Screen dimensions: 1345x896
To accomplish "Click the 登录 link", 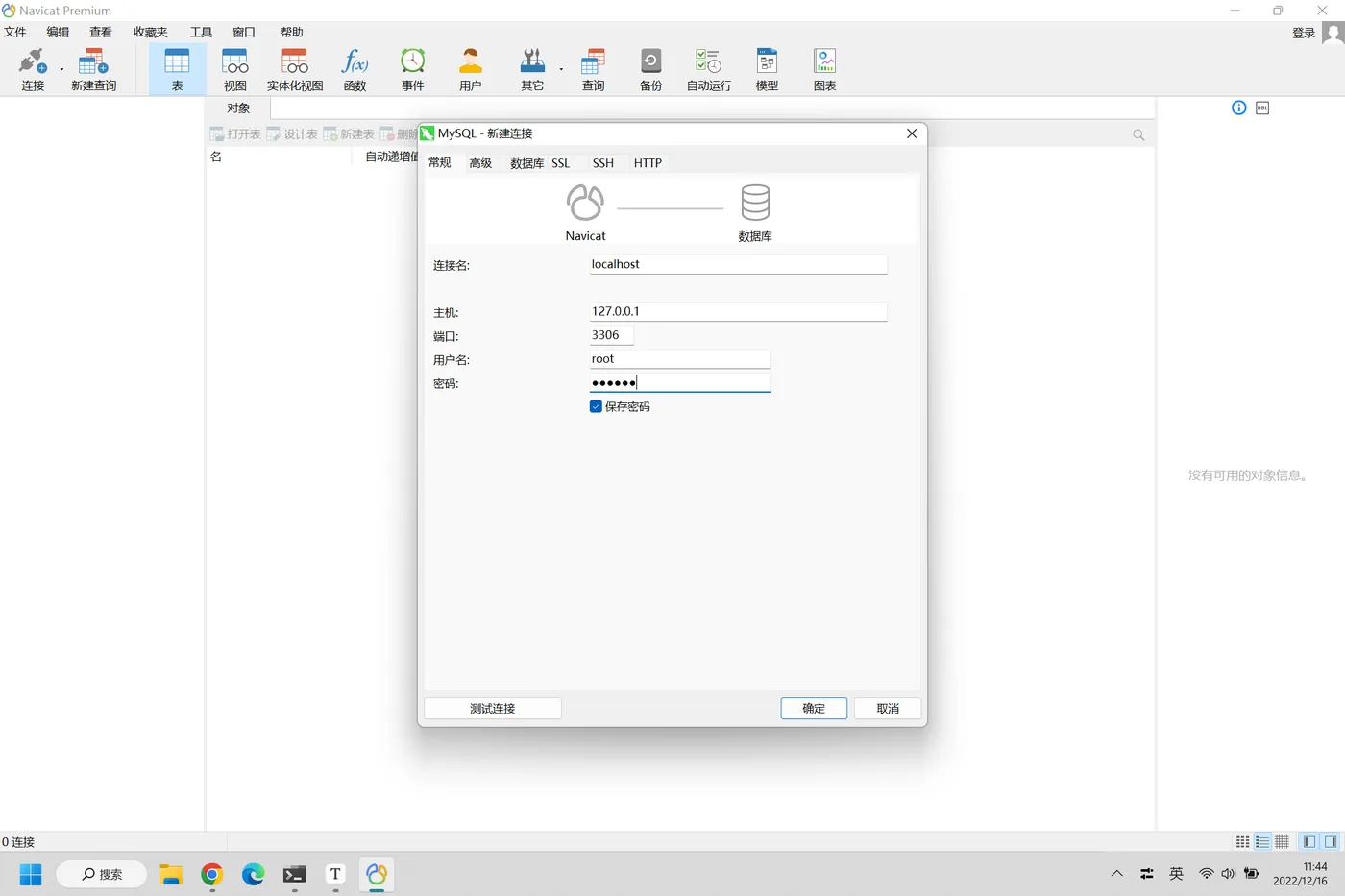I will tap(1304, 33).
